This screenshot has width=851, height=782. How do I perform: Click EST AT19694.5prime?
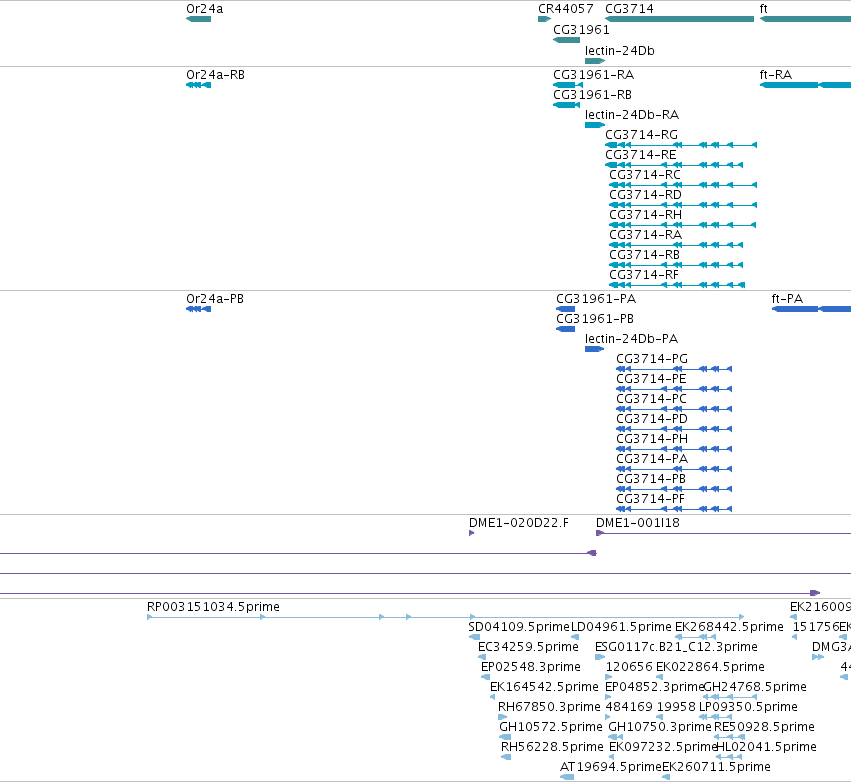pyautogui.click(x=567, y=777)
